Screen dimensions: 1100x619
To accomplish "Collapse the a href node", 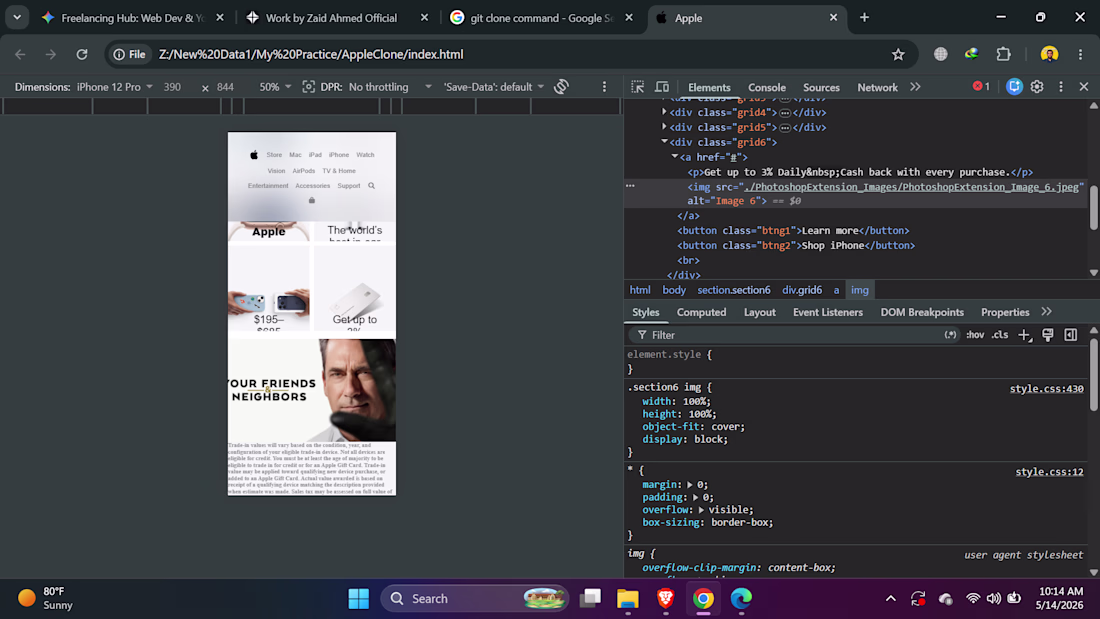I will coord(674,157).
